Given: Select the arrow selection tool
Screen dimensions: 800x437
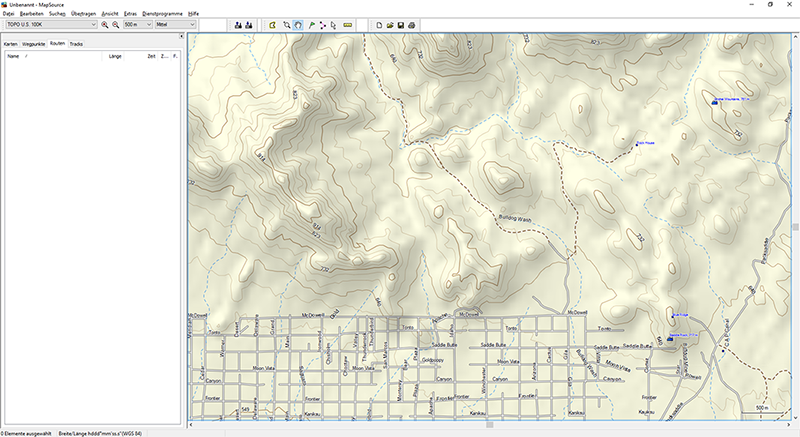Looking at the screenshot, I should coord(333,25).
